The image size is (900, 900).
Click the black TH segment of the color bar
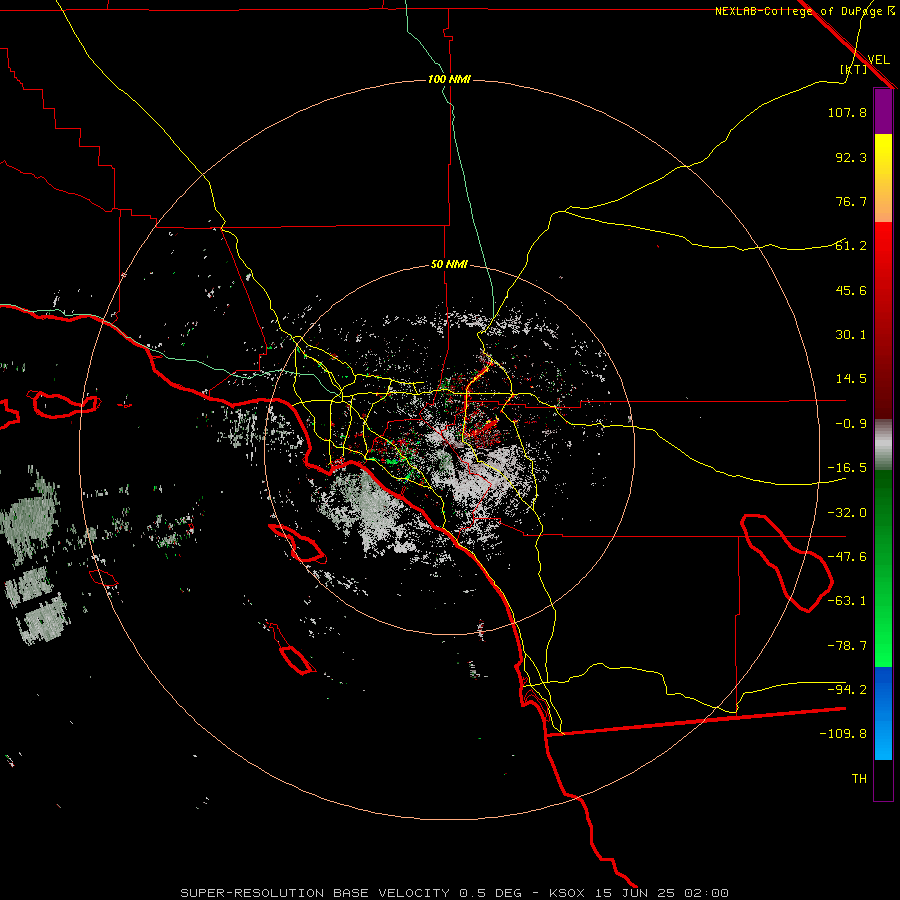coord(883,779)
